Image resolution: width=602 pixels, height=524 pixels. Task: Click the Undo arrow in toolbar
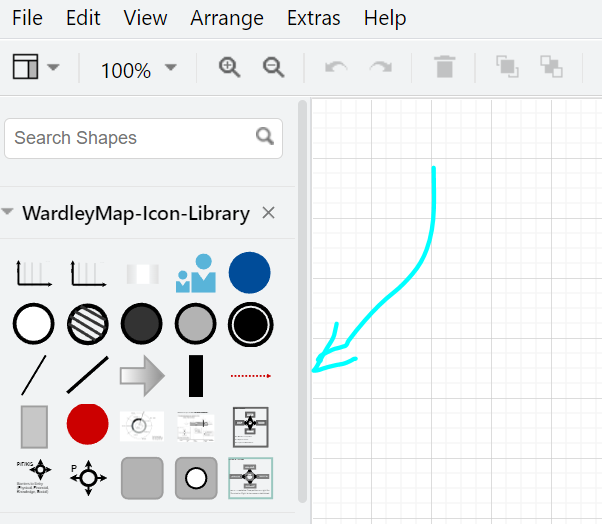(x=336, y=68)
